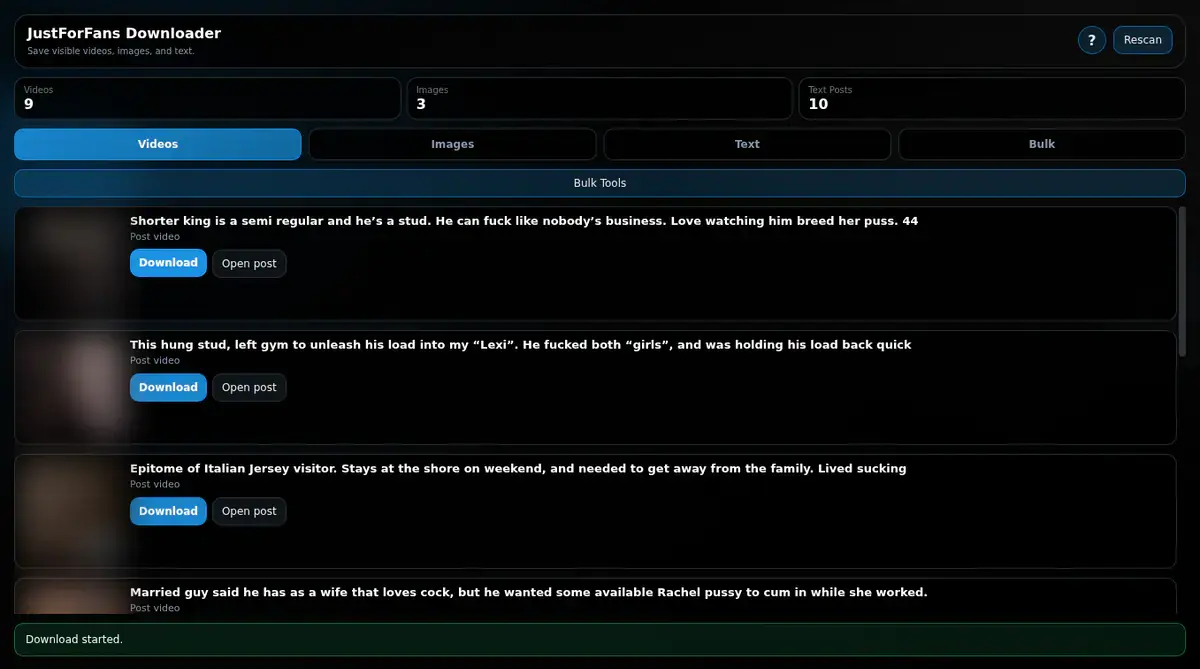The image size is (1200, 669).
Task: Open post for hung stud gym video
Action: click(x=249, y=388)
